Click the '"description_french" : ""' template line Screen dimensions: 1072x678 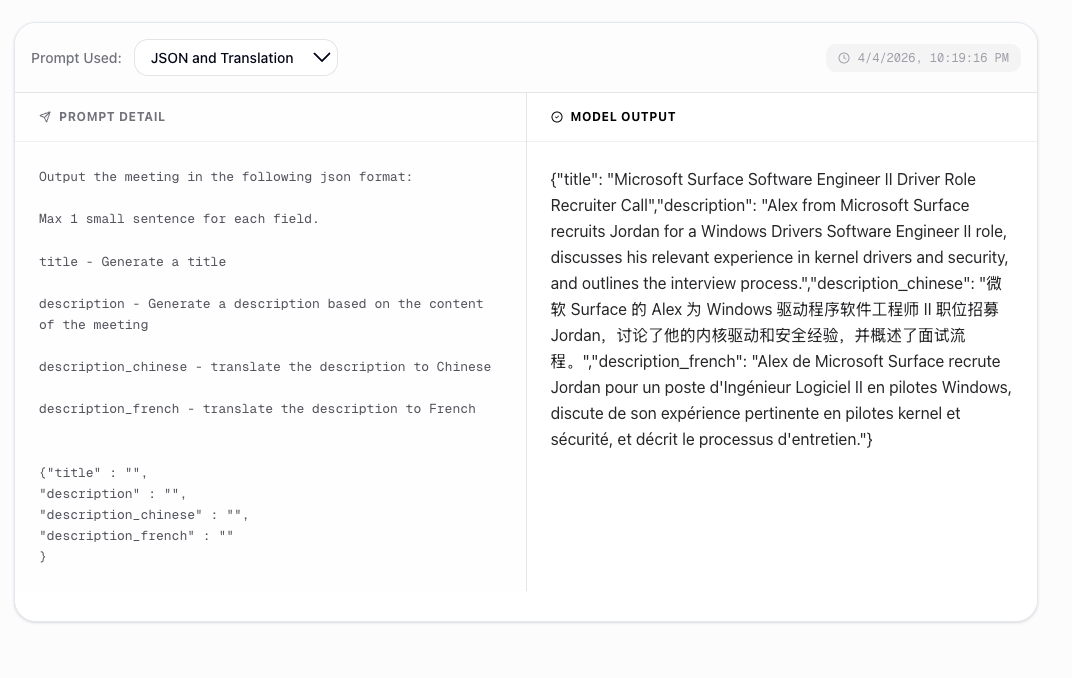[136, 537]
